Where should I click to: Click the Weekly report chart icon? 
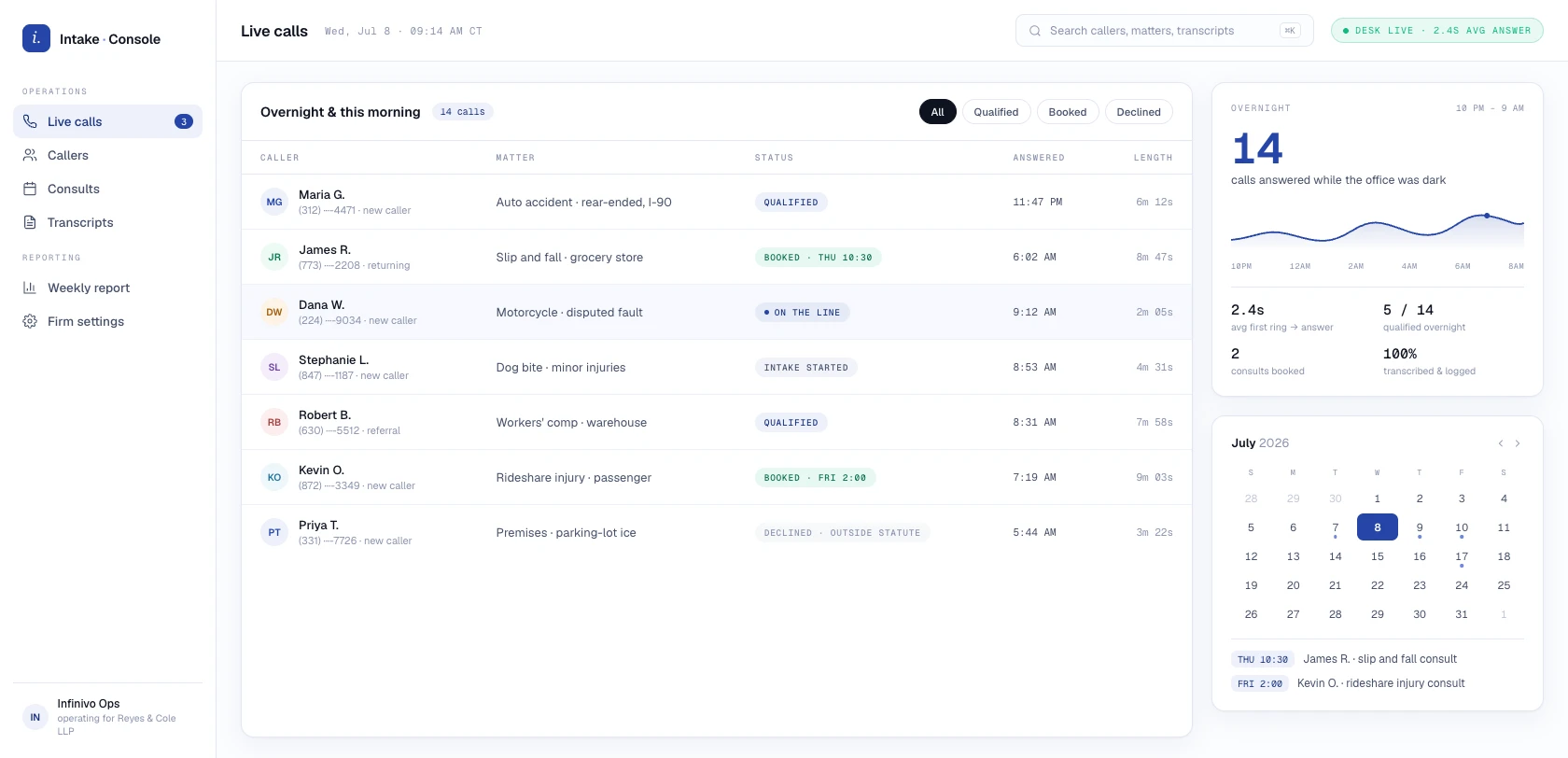coord(30,288)
